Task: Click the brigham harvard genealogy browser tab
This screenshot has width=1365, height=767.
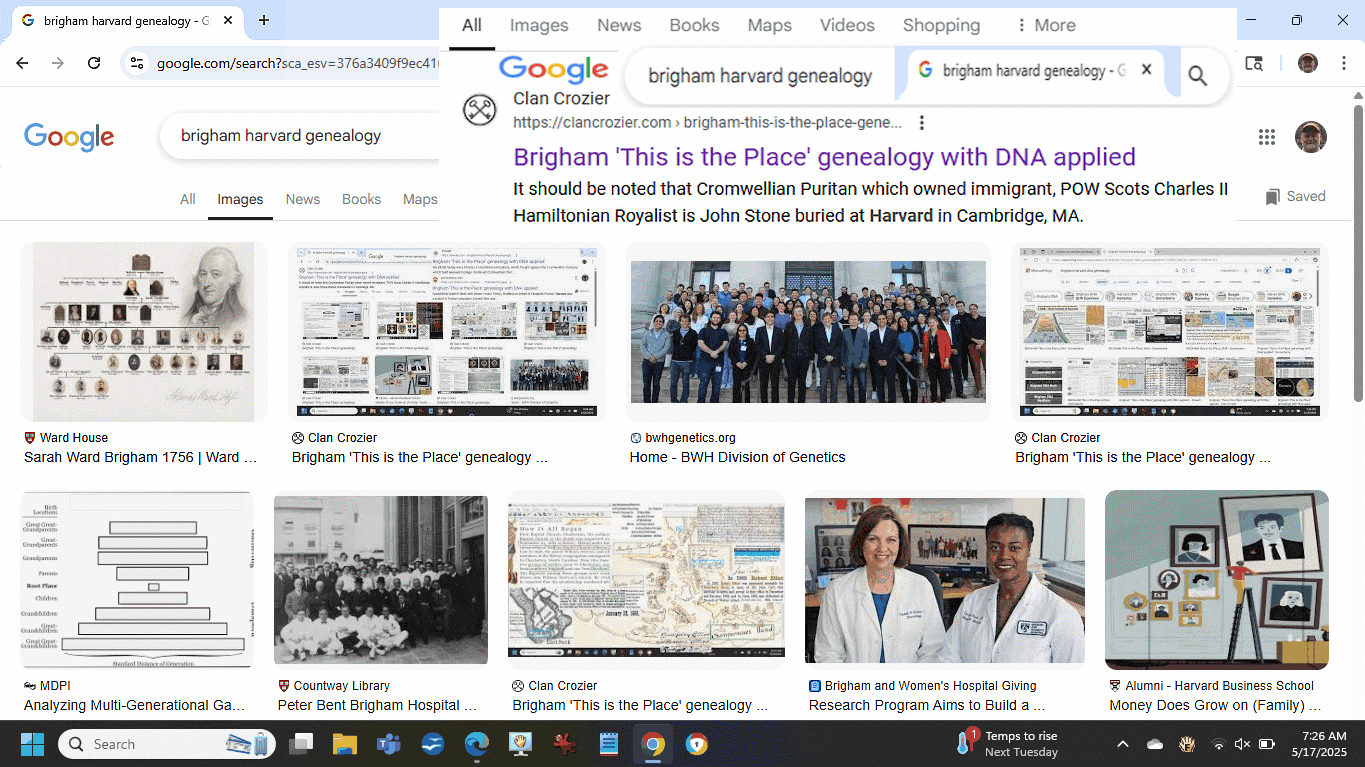Action: pyautogui.click(x=128, y=20)
